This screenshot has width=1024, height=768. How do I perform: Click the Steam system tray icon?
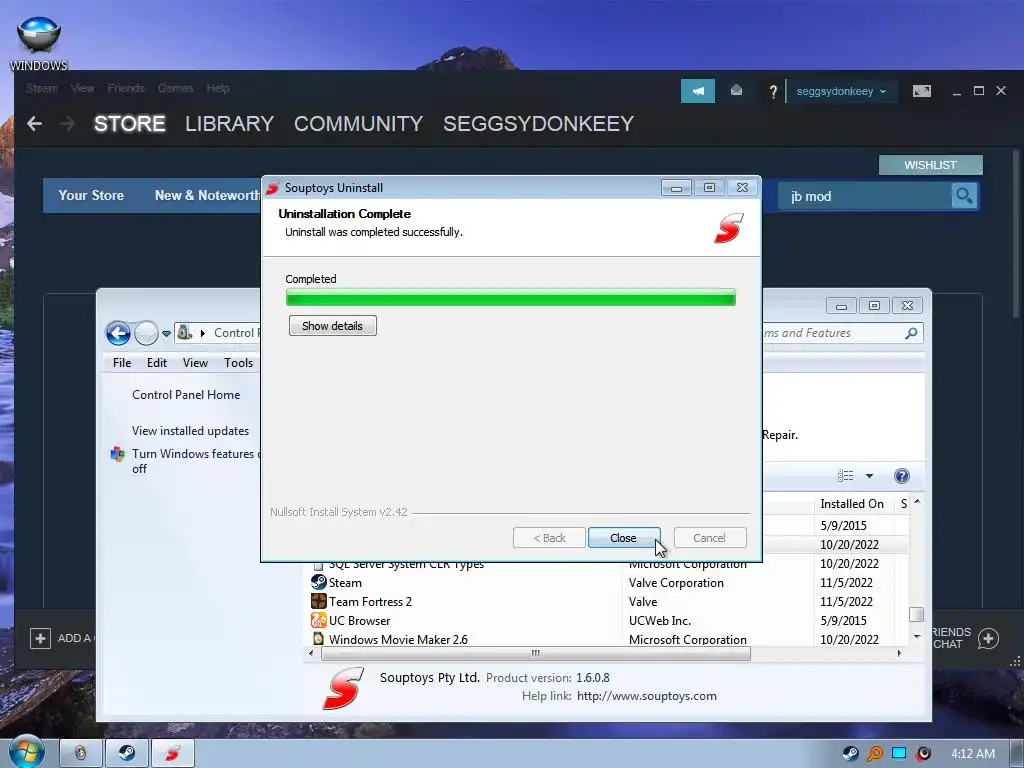tap(850, 754)
